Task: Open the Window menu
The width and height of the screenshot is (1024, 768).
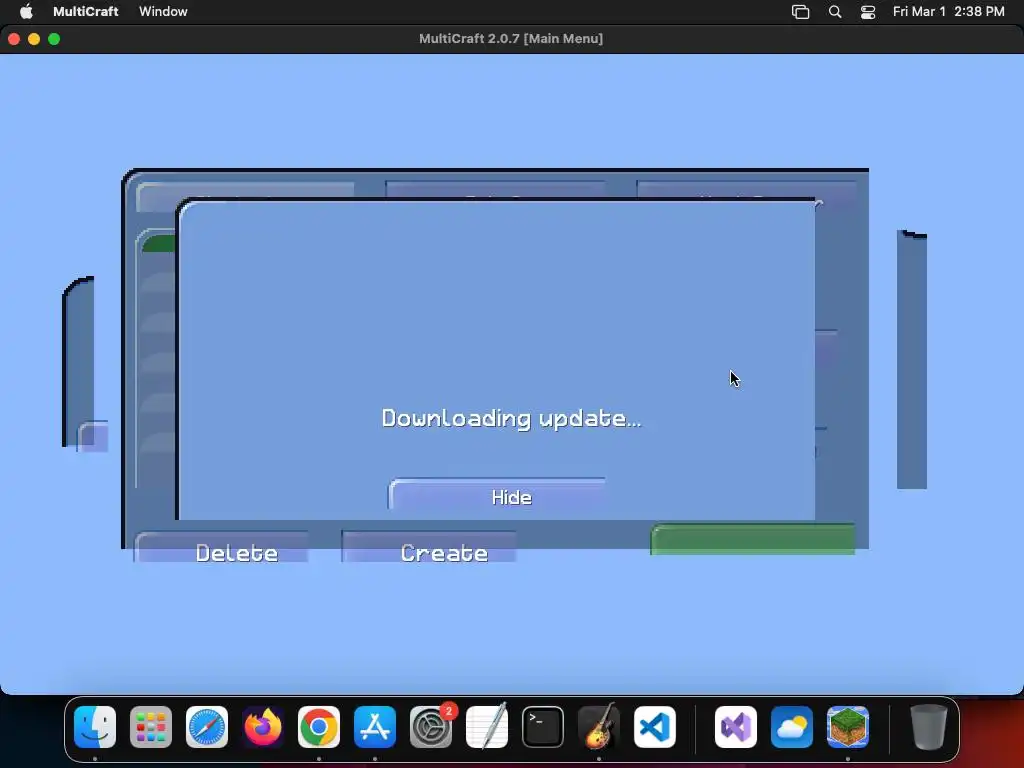Action: click(x=163, y=11)
